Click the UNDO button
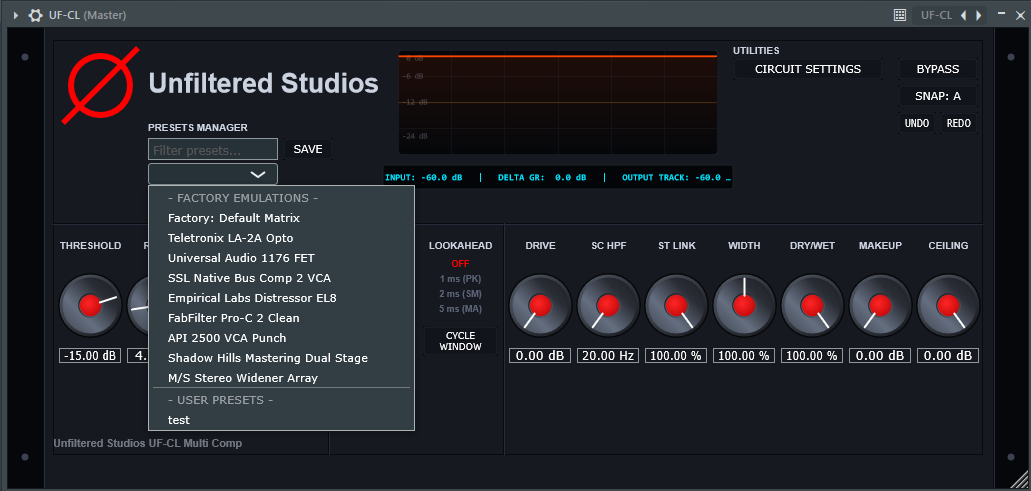 917,123
